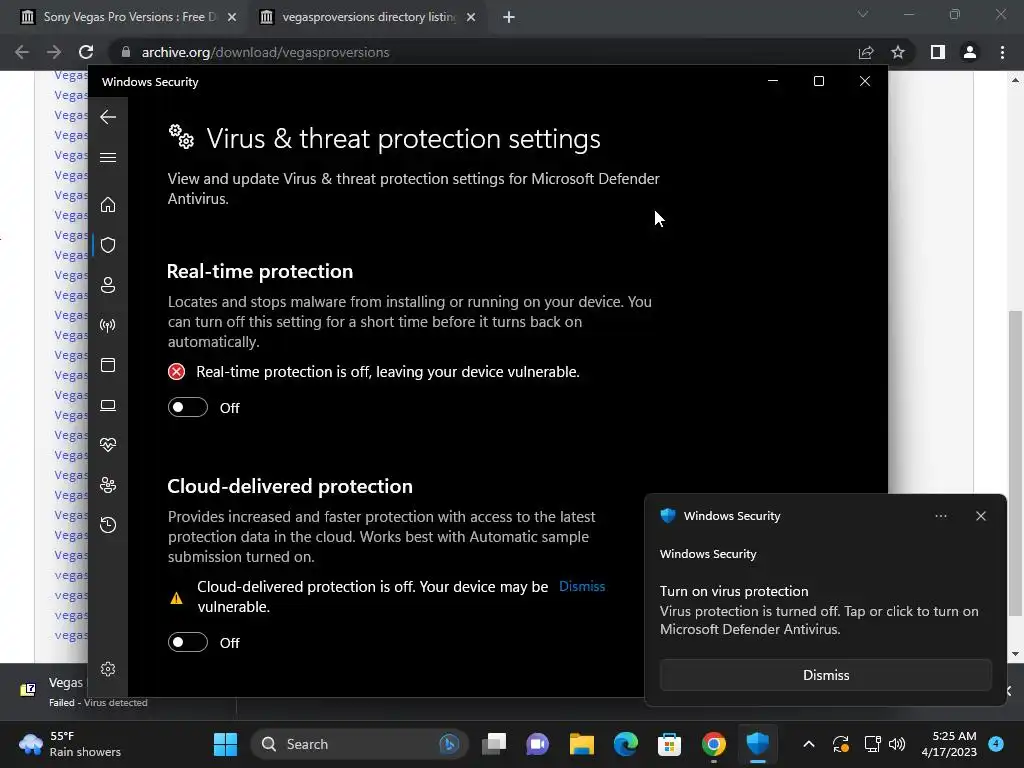The image size is (1024, 768).
Task: Click Dismiss link beside cloud protection warning
Action: [x=582, y=586]
